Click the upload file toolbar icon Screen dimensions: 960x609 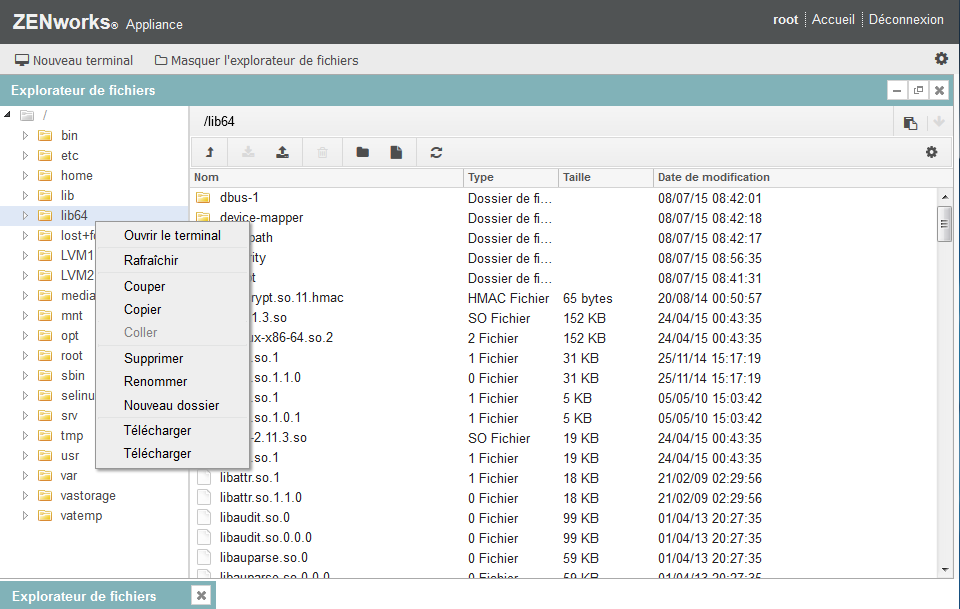[x=283, y=152]
